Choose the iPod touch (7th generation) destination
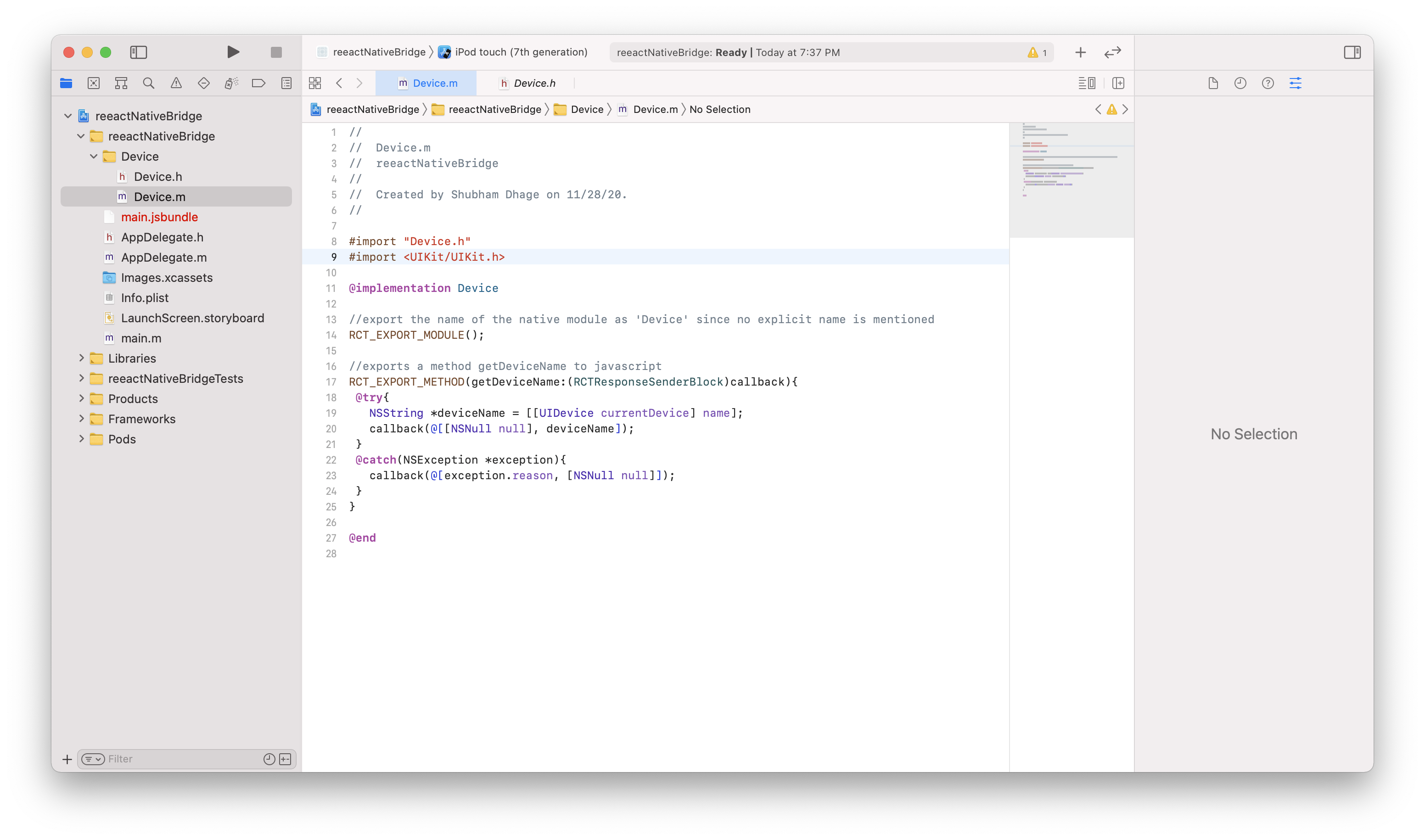This screenshot has width=1425, height=840. tap(513, 52)
